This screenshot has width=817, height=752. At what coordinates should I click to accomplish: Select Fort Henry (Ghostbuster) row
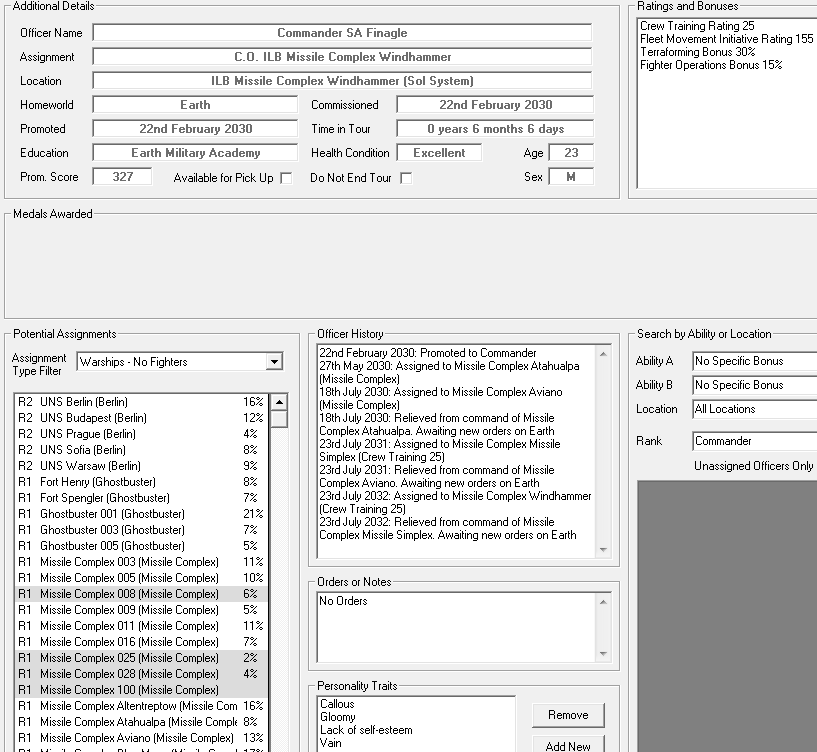tap(141, 482)
